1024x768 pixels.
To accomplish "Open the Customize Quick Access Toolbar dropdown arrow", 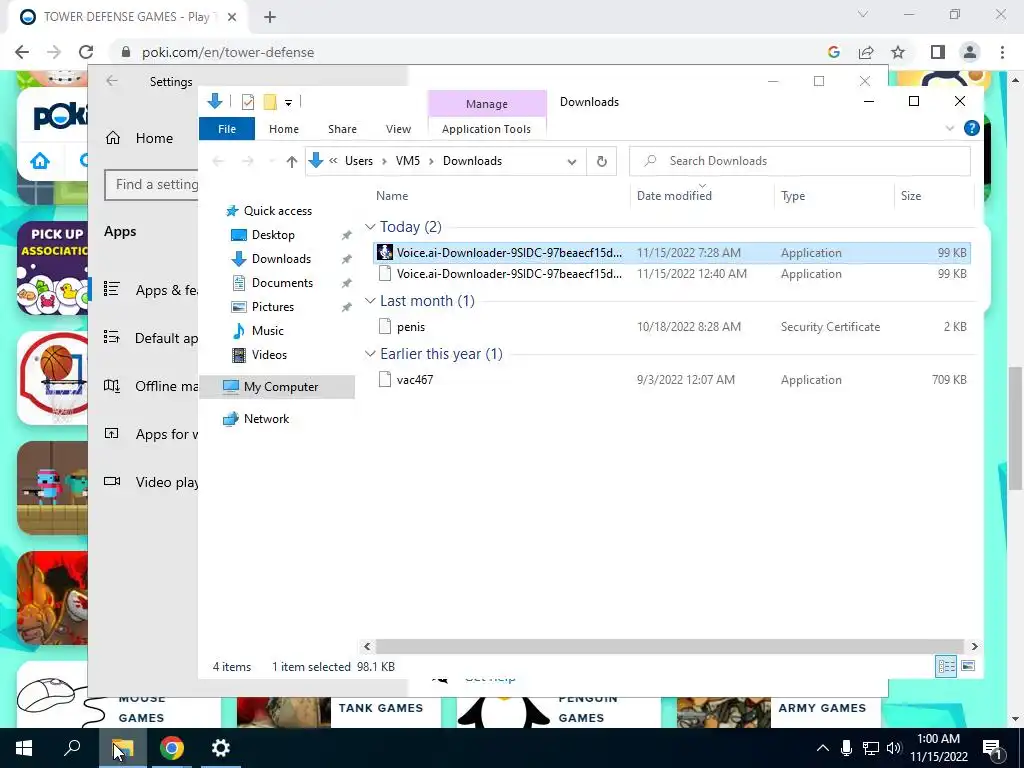I will (x=288, y=103).
